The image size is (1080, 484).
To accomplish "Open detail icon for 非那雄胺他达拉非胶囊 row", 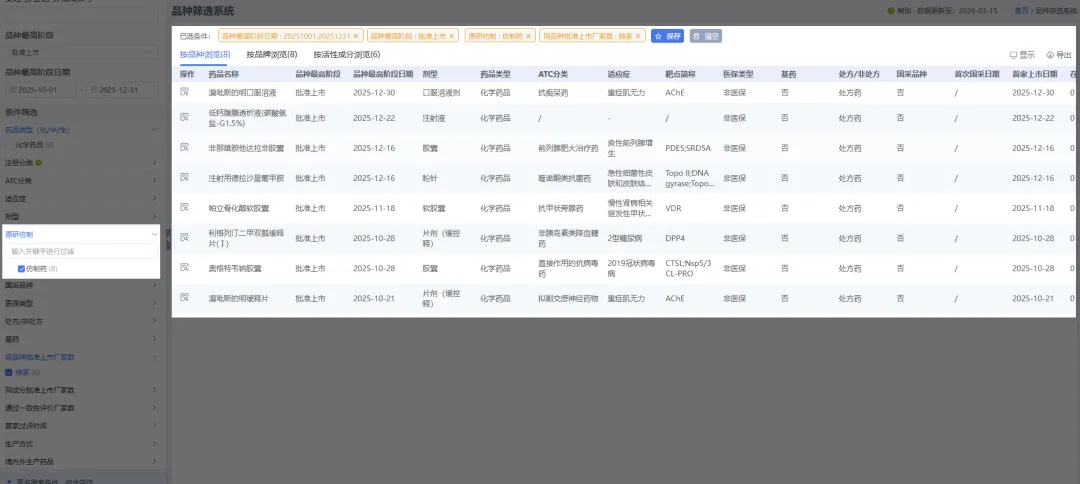I will tap(184, 147).
